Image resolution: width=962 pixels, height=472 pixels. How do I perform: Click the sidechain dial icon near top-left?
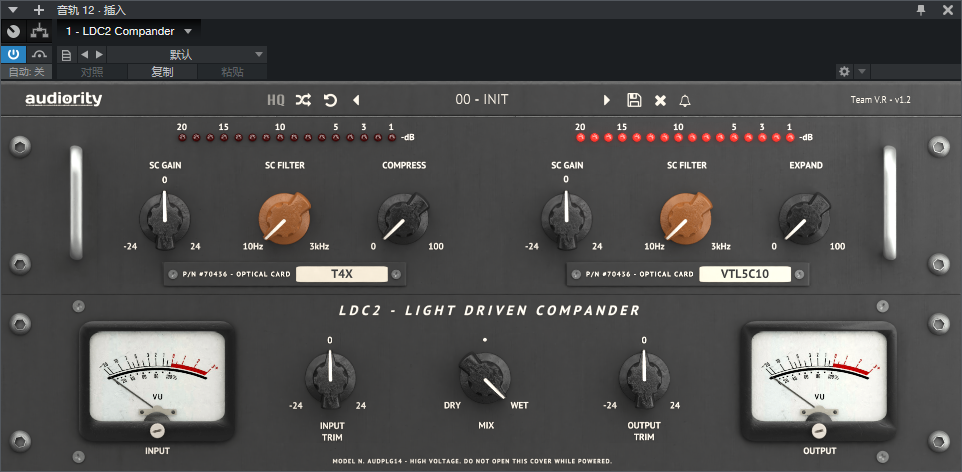tap(13, 31)
